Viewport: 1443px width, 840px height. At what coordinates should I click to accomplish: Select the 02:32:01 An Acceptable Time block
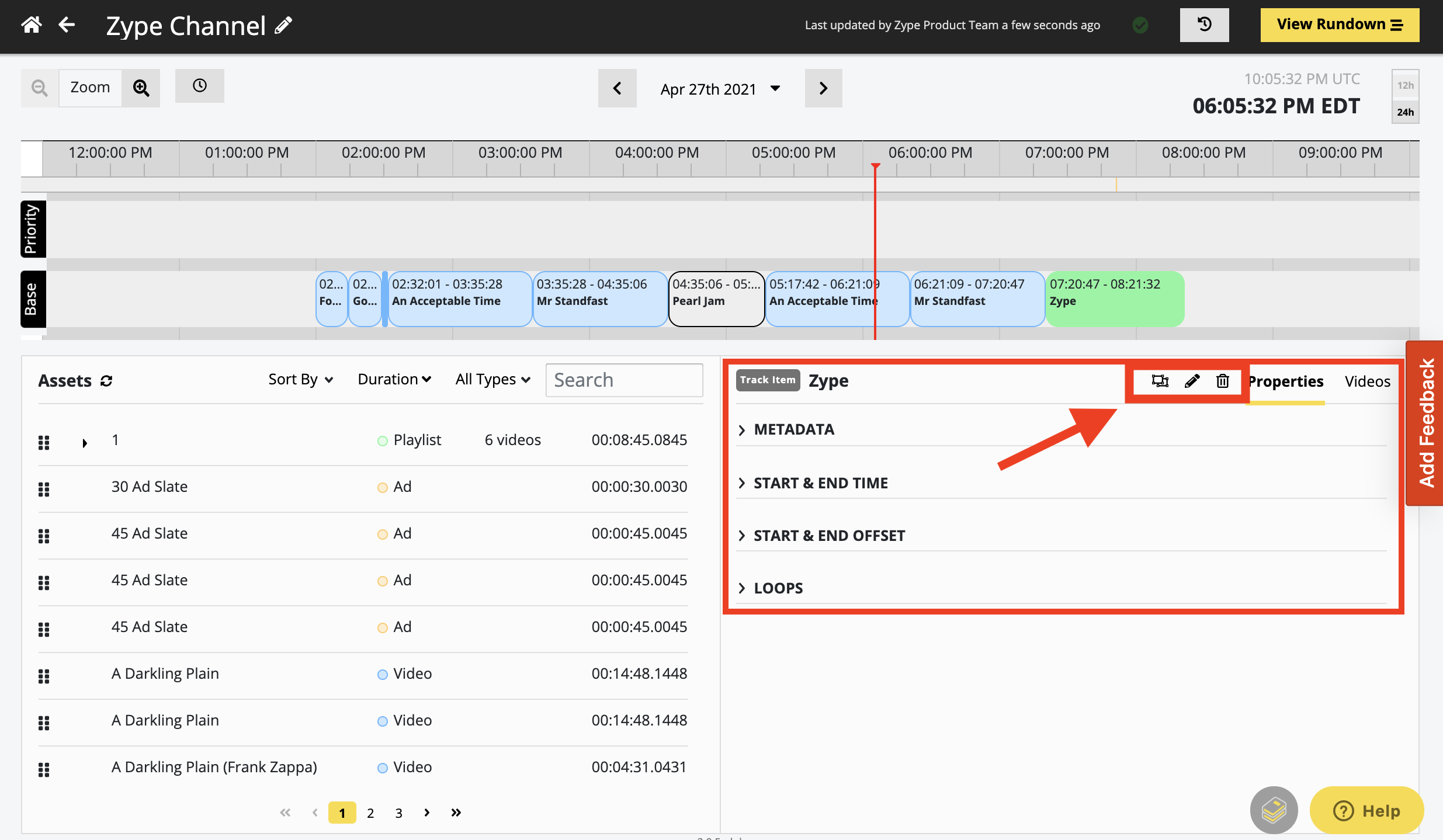click(x=460, y=299)
